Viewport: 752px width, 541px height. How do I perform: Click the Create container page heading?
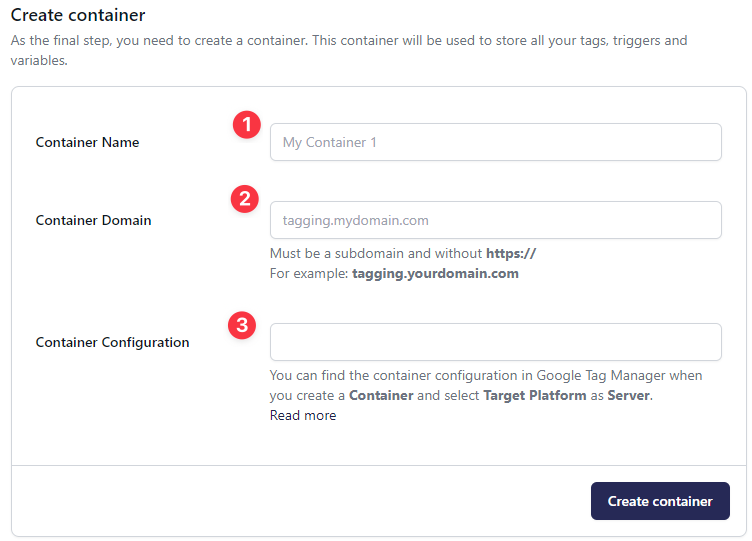pyautogui.click(x=78, y=15)
